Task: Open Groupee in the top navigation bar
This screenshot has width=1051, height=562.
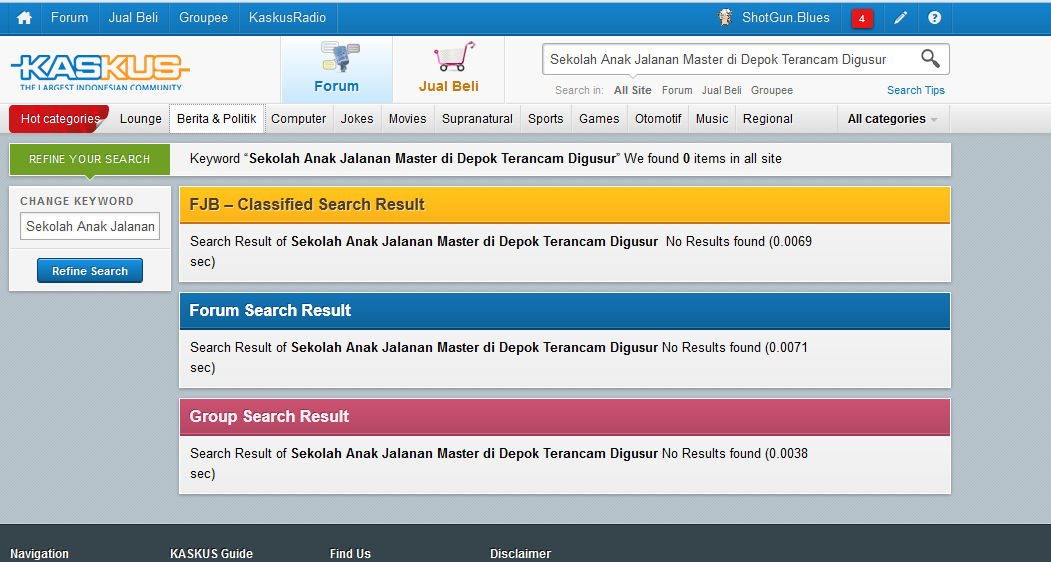Action: pyautogui.click(x=203, y=17)
